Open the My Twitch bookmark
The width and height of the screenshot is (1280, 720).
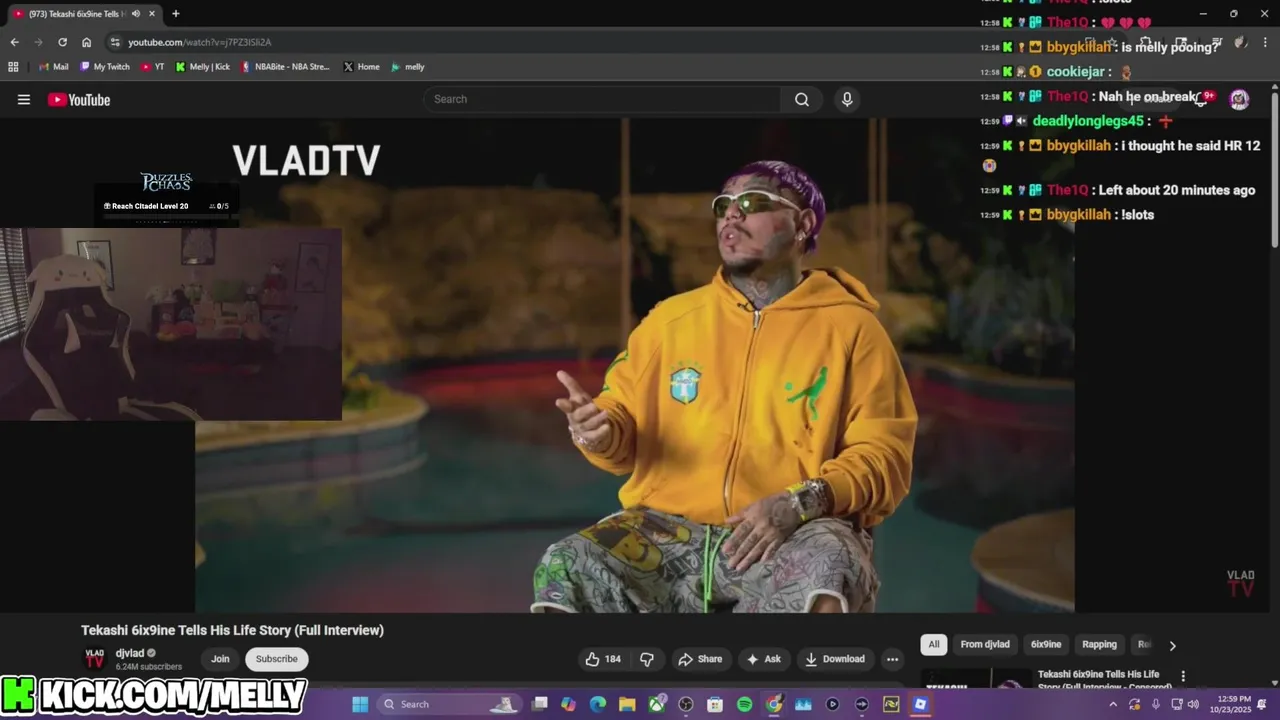(104, 67)
